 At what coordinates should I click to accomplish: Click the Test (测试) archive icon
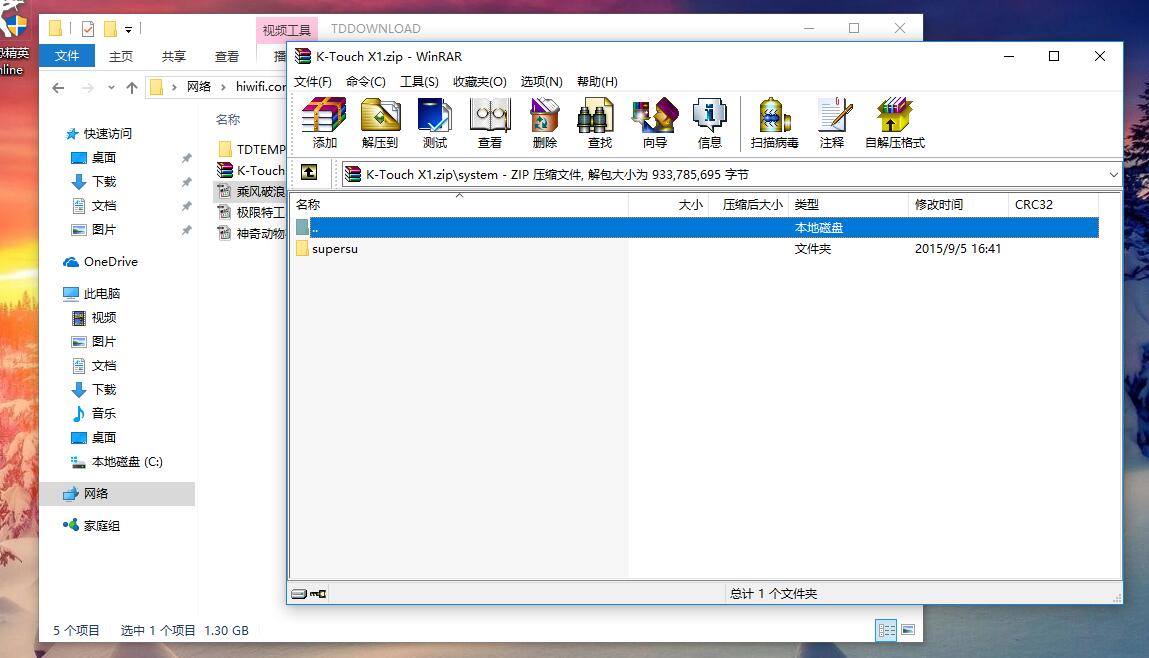pos(435,123)
